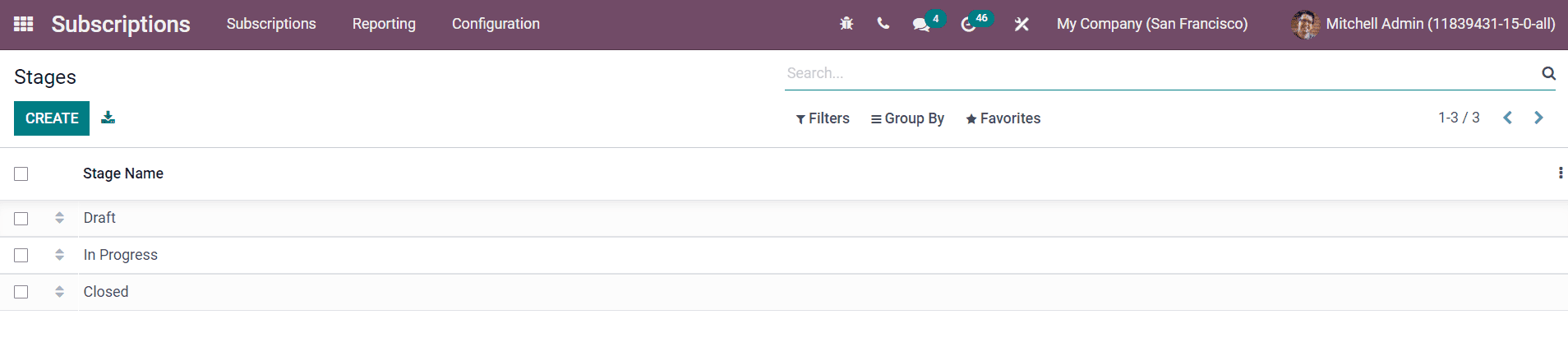Click the wrench tools icon

(1022, 24)
